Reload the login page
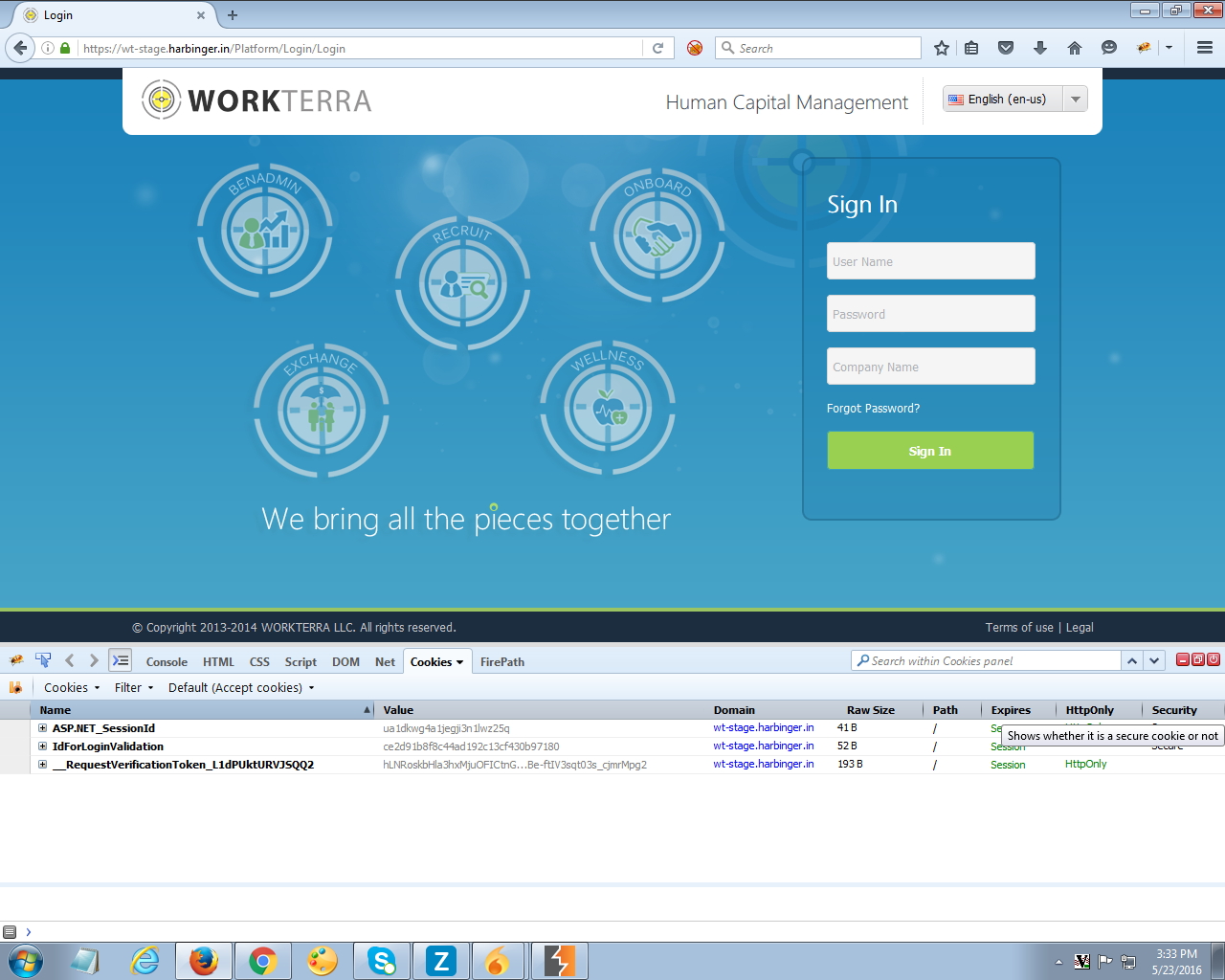 658,48
